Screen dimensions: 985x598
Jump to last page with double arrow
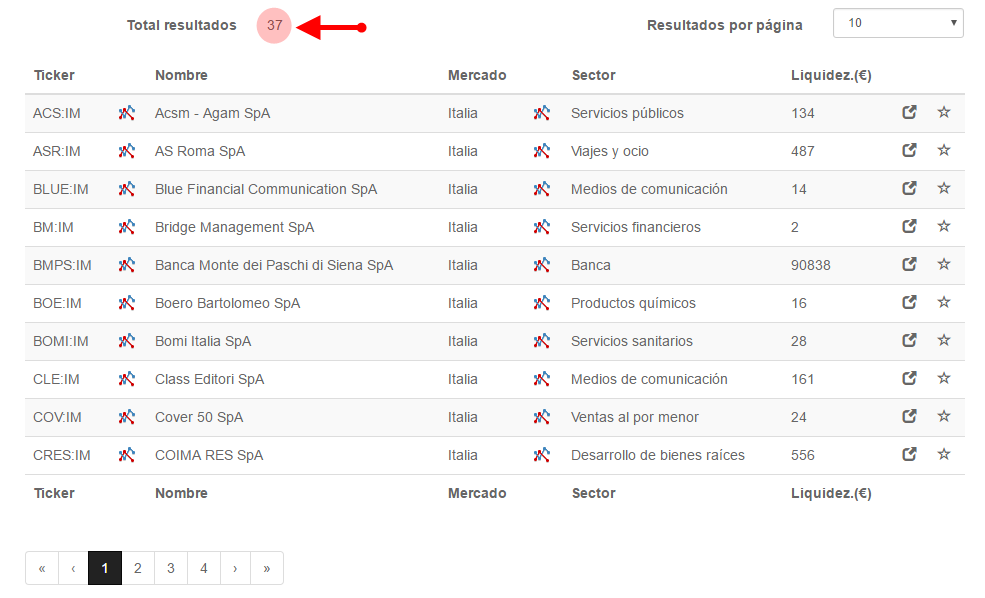[x=267, y=568]
